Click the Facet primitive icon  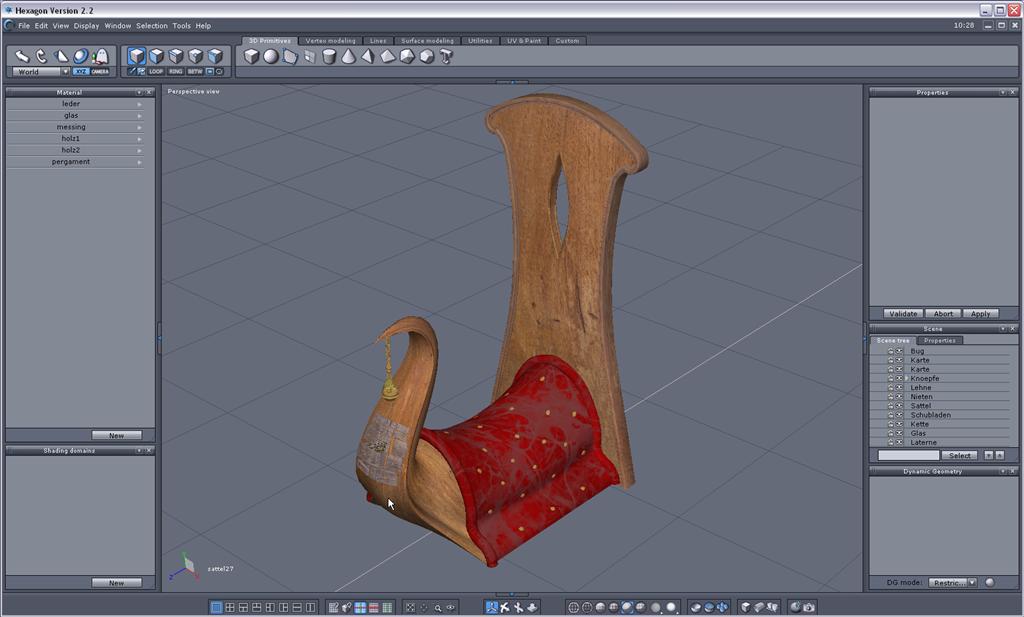291,56
